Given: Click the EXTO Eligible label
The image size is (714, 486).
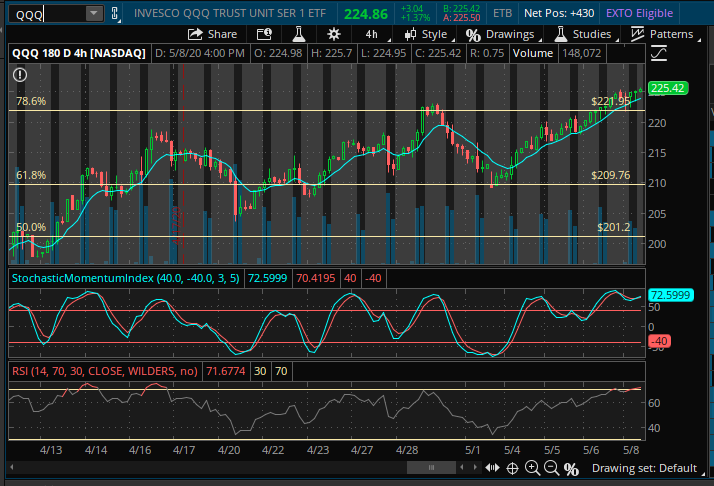Looking at the screenshot, I should point(639,13).
